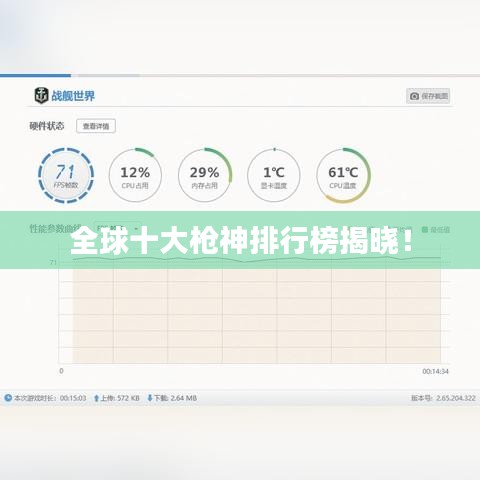
Task: Open the performance curve parameter dropdown
Action: (x=117, y=229)
